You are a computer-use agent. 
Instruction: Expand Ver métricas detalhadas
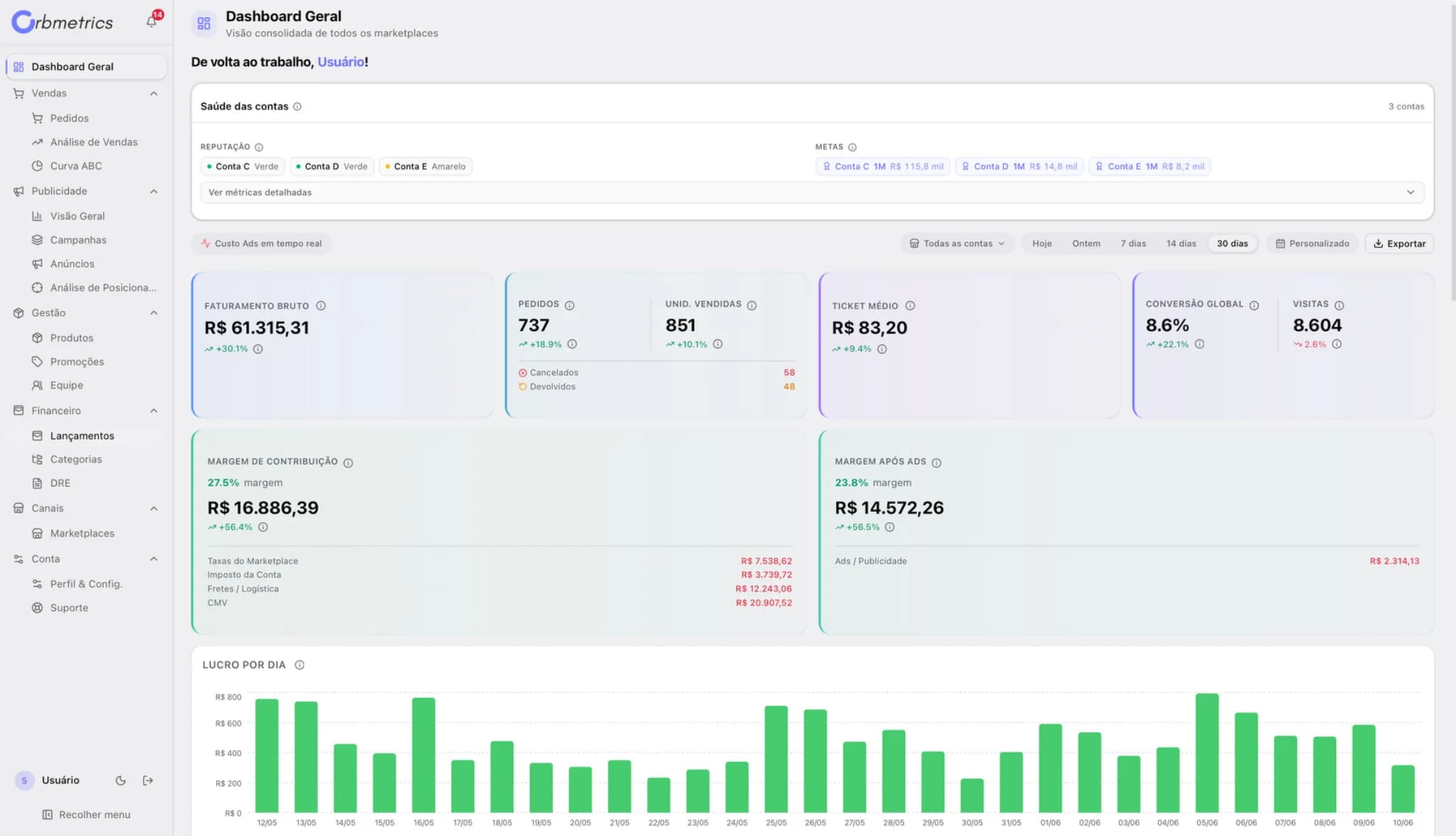point(812,193)
